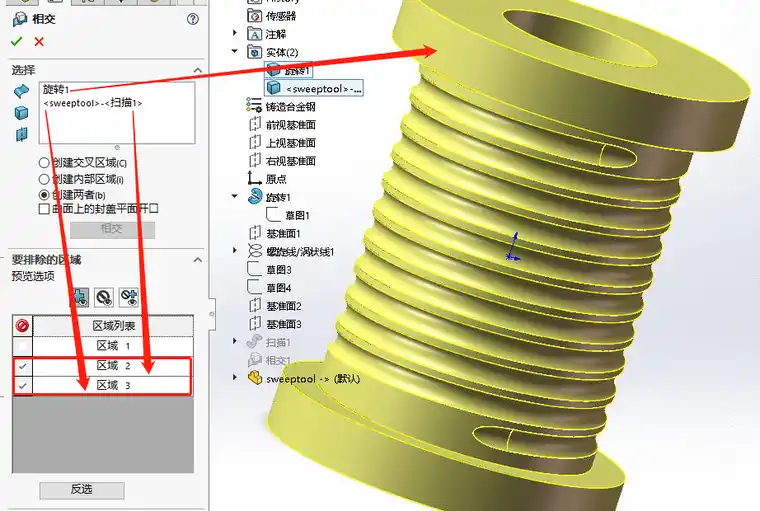
Task: Collapse the 选择 section chevron
Action: click(x=198, y=70)
